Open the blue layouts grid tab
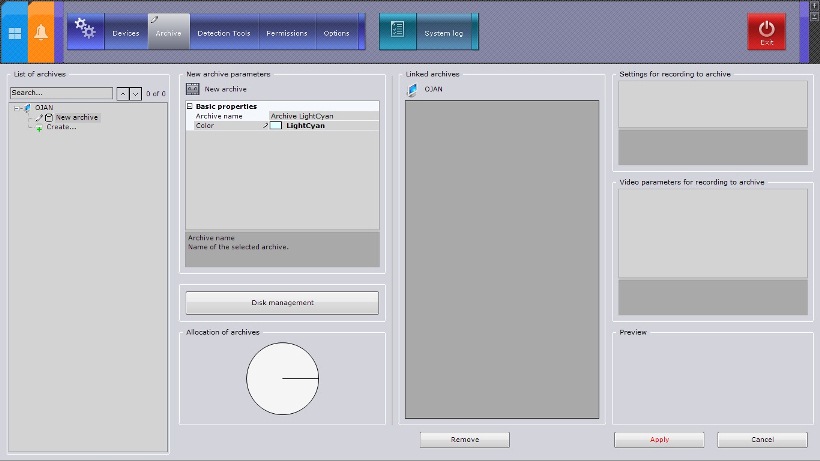The image size is (820, 461). tap(14, 32)
